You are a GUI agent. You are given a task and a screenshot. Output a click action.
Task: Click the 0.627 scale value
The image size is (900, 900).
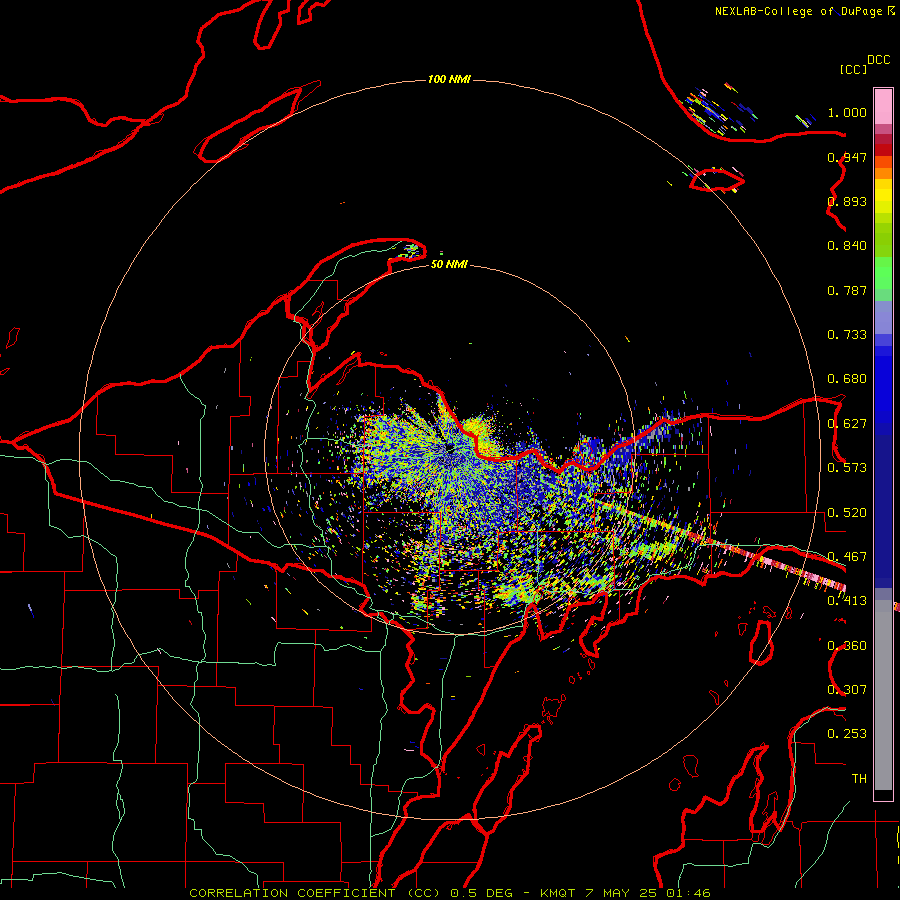847,424
